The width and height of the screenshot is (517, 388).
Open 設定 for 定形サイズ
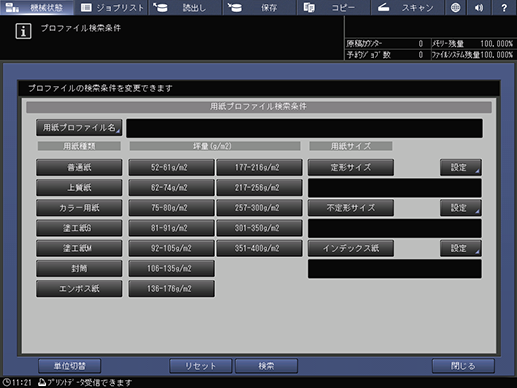coord(461,167)
